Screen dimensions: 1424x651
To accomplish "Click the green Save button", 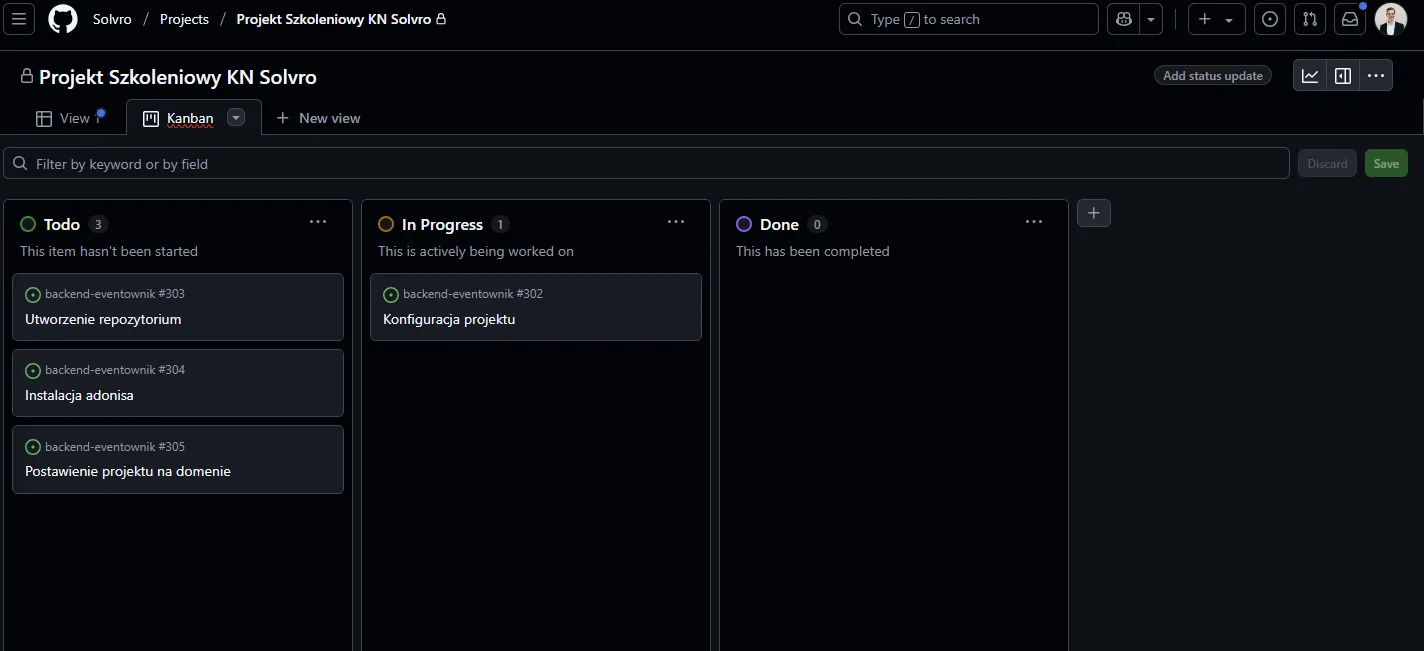I will coord(1385,164).
